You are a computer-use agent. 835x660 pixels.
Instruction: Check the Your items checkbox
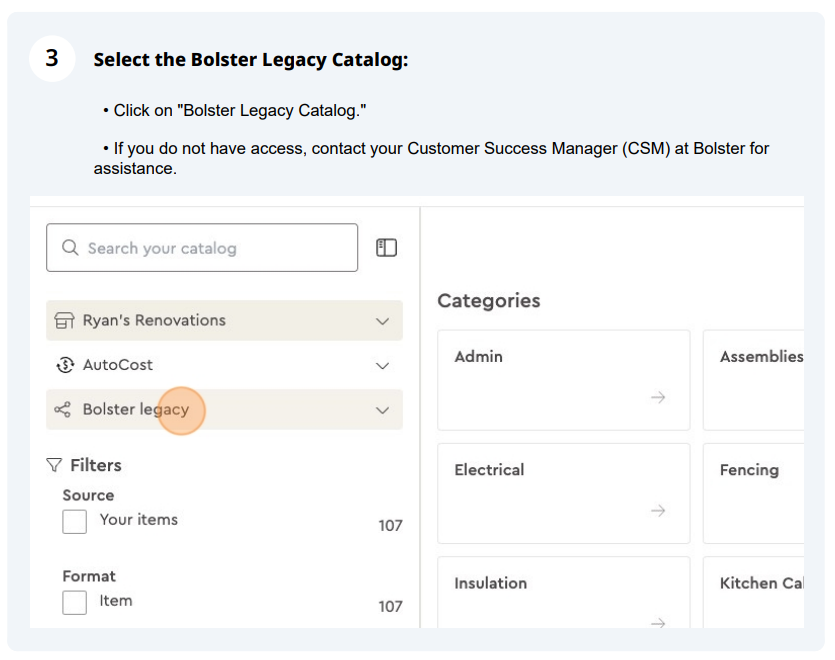pos(75,522)
